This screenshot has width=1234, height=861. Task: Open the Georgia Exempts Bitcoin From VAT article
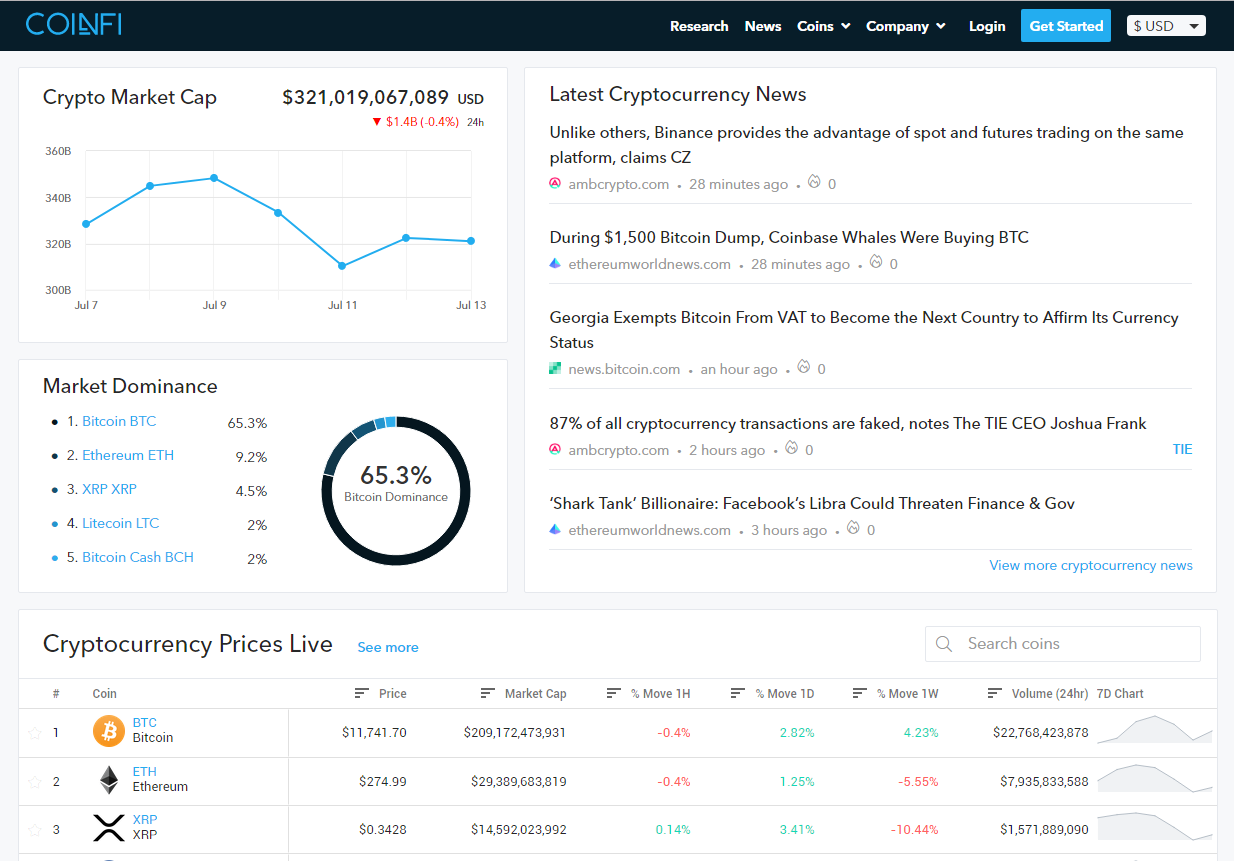[864, 329]
